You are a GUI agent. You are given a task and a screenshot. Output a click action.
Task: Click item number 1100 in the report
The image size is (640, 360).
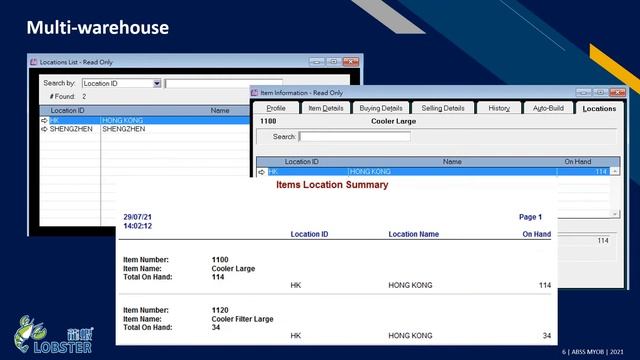click(x=220, y=260)
